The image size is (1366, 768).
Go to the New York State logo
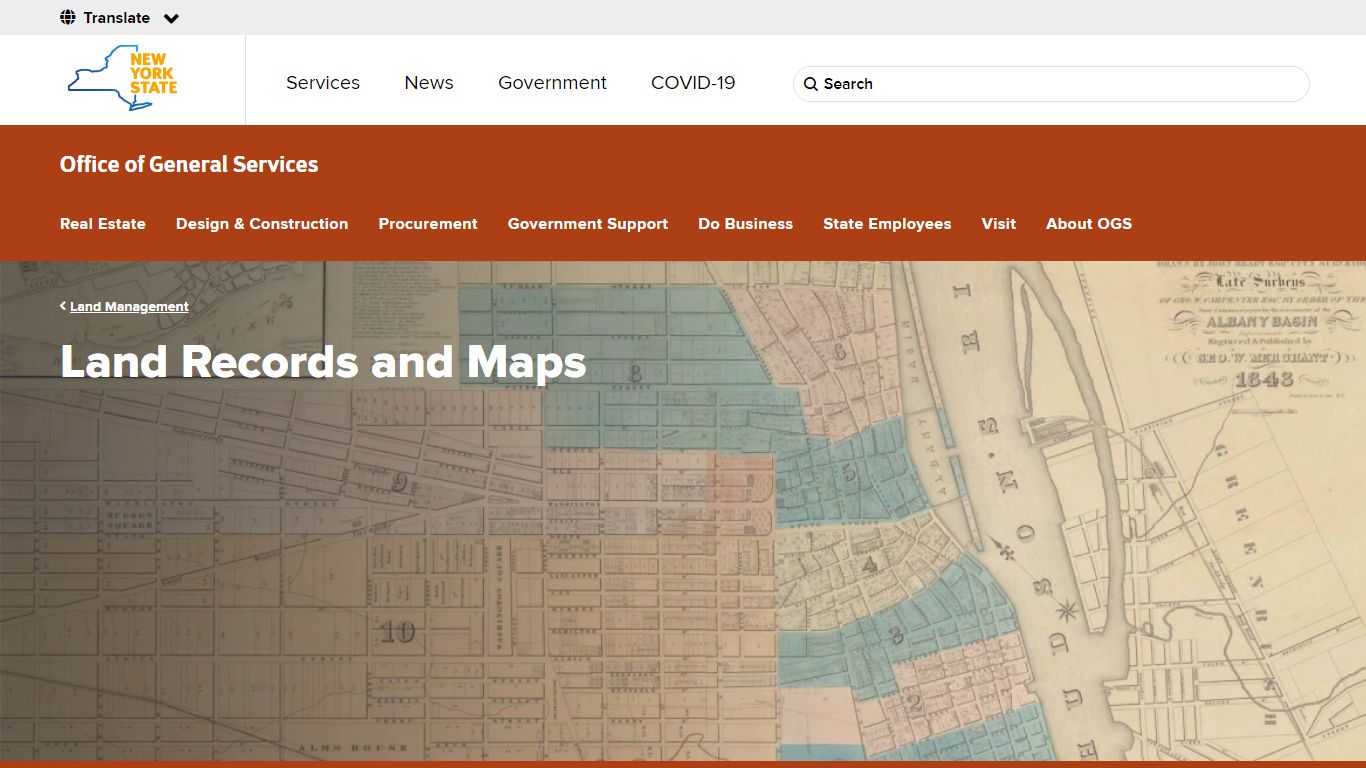tap(123, 77)
